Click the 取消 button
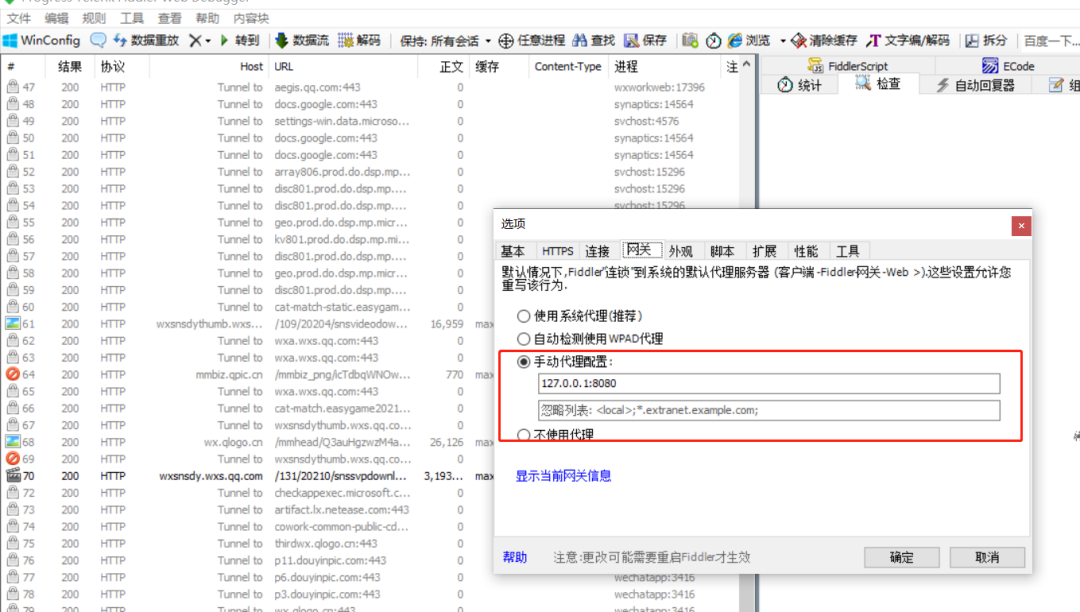Viewport: 1080px width, 612px height. click(x=987, y=557)
